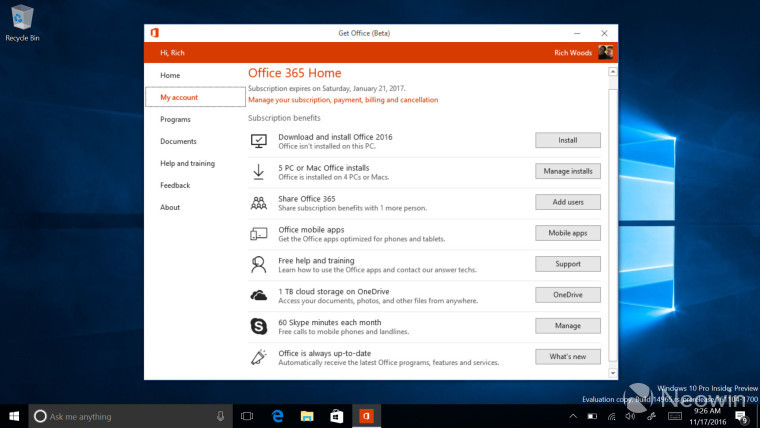Open Help and training in sidebar
Viewport: 760px width, 428px height.
[x=188, y=163]
